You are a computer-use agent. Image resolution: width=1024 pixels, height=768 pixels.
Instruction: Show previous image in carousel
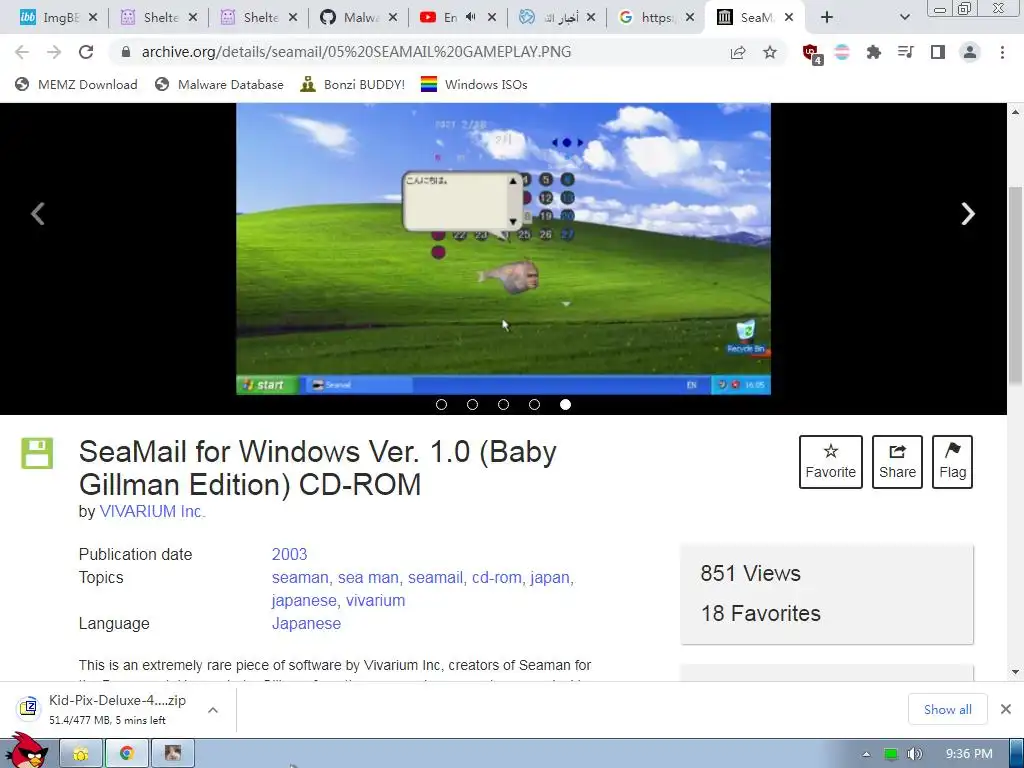click(x=38, y=214)
